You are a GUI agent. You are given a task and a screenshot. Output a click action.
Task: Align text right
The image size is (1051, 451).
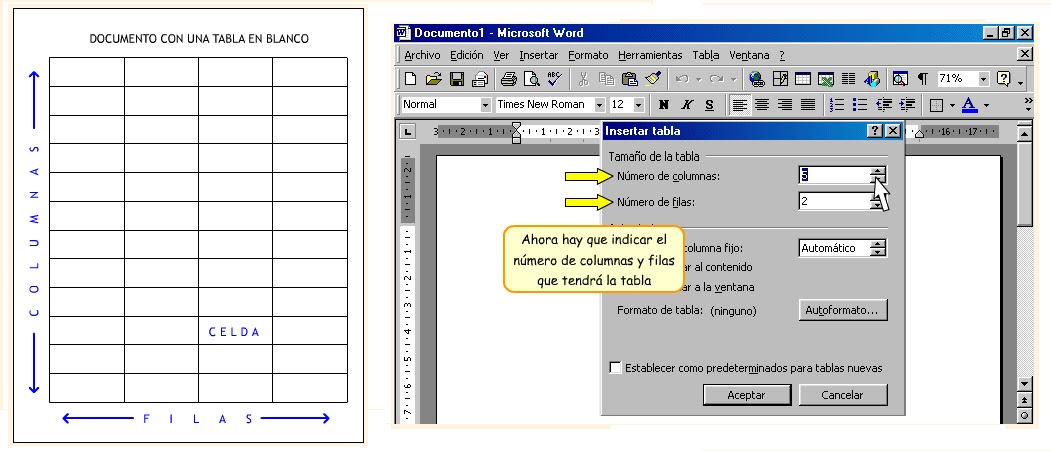[785, 105]
